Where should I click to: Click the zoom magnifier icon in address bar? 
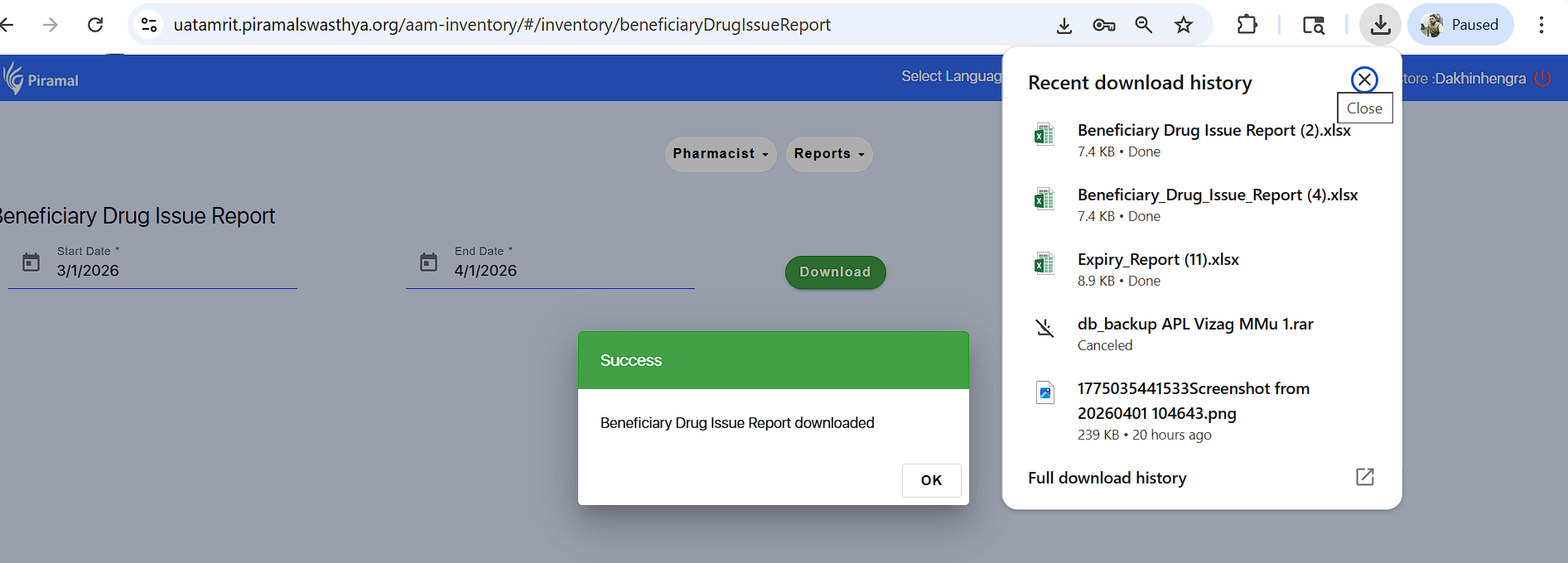point(1144,25)
